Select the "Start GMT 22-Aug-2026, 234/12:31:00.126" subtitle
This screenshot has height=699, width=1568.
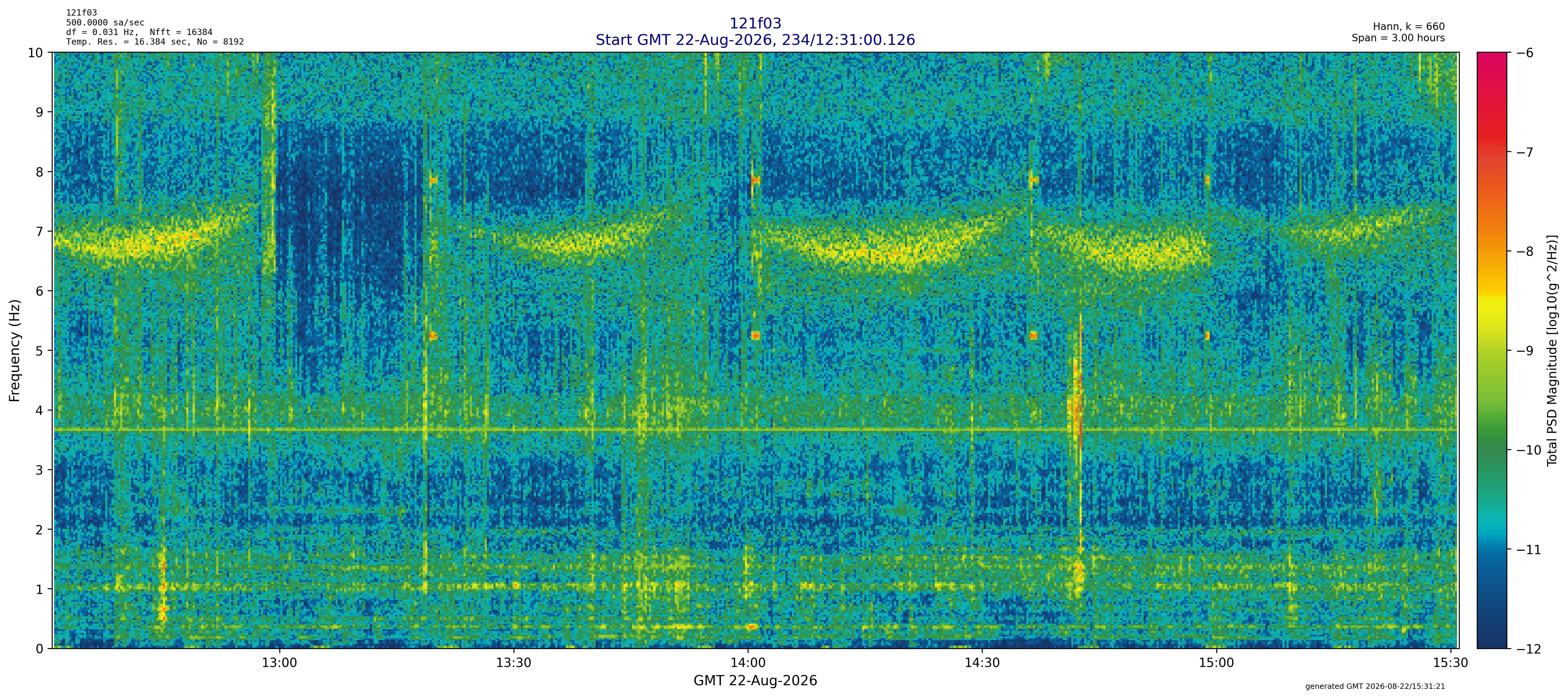pos(755,39)
